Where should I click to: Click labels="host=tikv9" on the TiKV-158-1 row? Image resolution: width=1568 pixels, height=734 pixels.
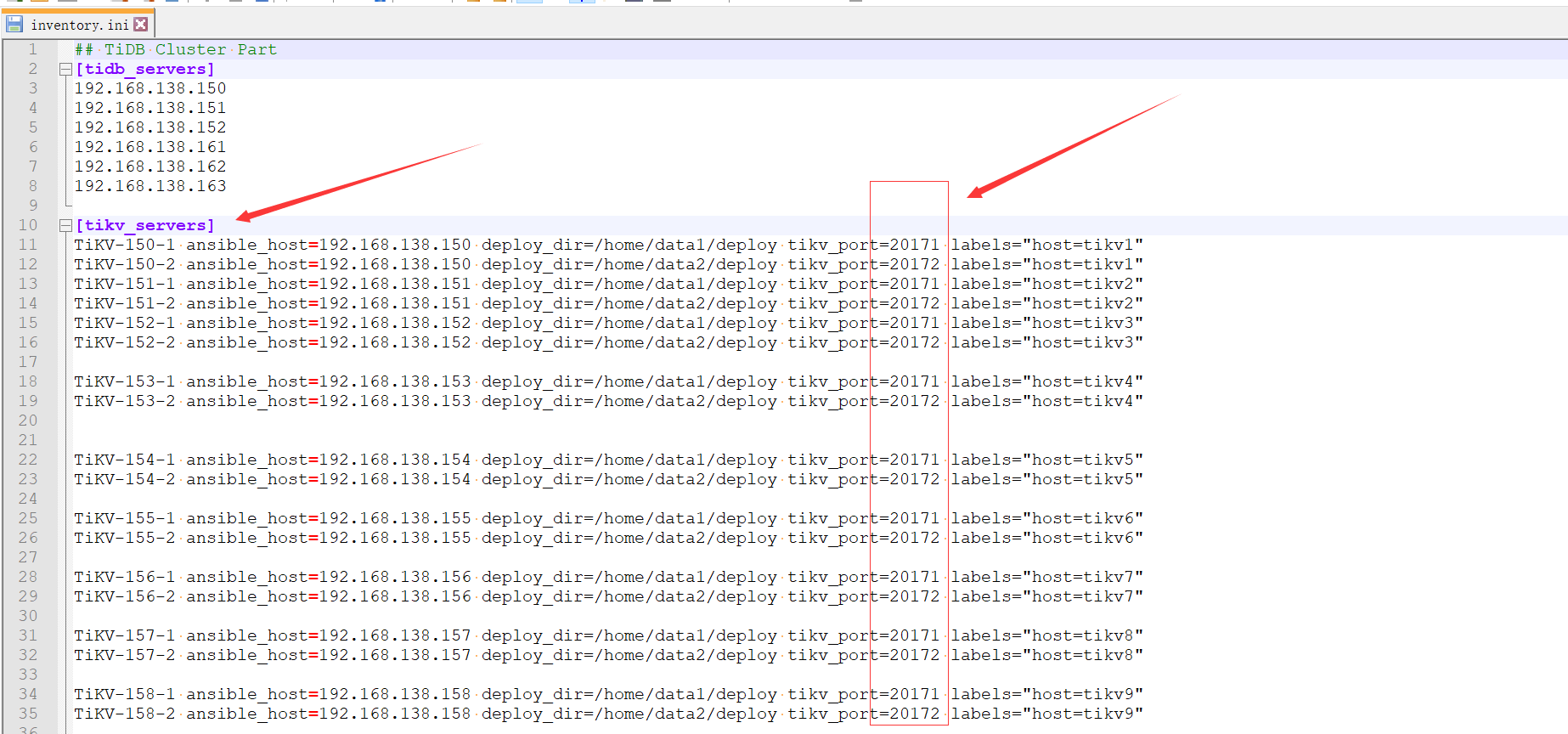(x=1047, y=694)
